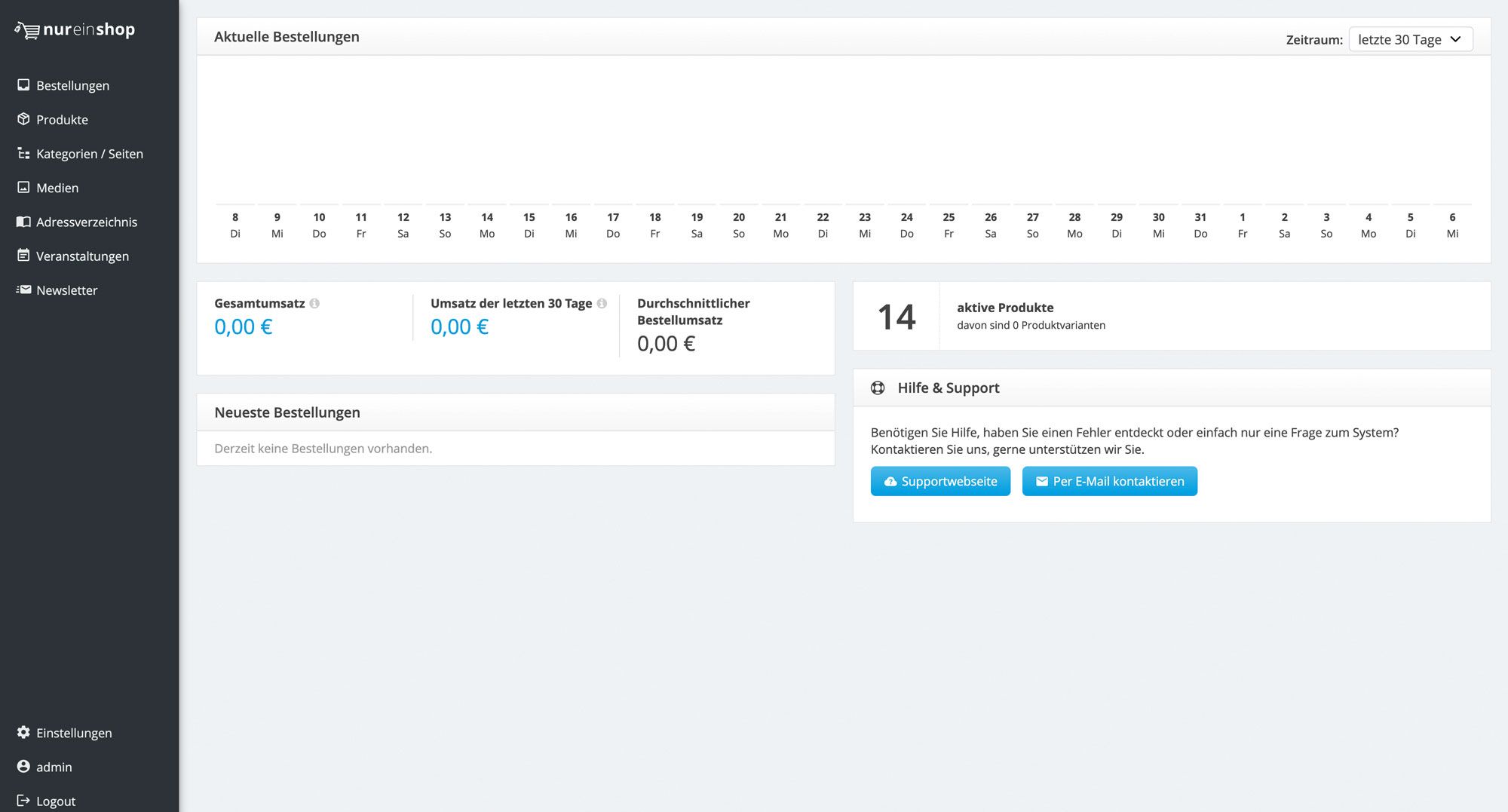Click the Einstellungen gear icon
1508x812 pixels.
point(23,732)
